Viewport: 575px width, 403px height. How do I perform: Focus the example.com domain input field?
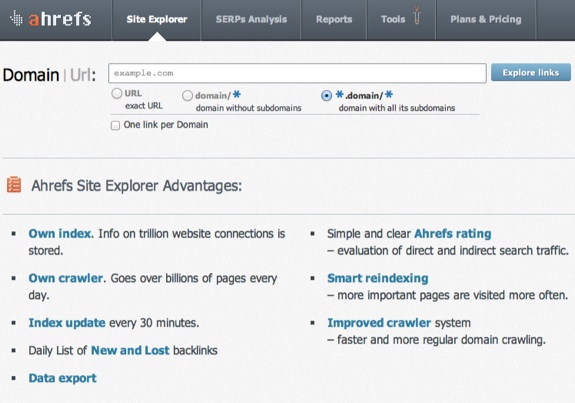297,73
